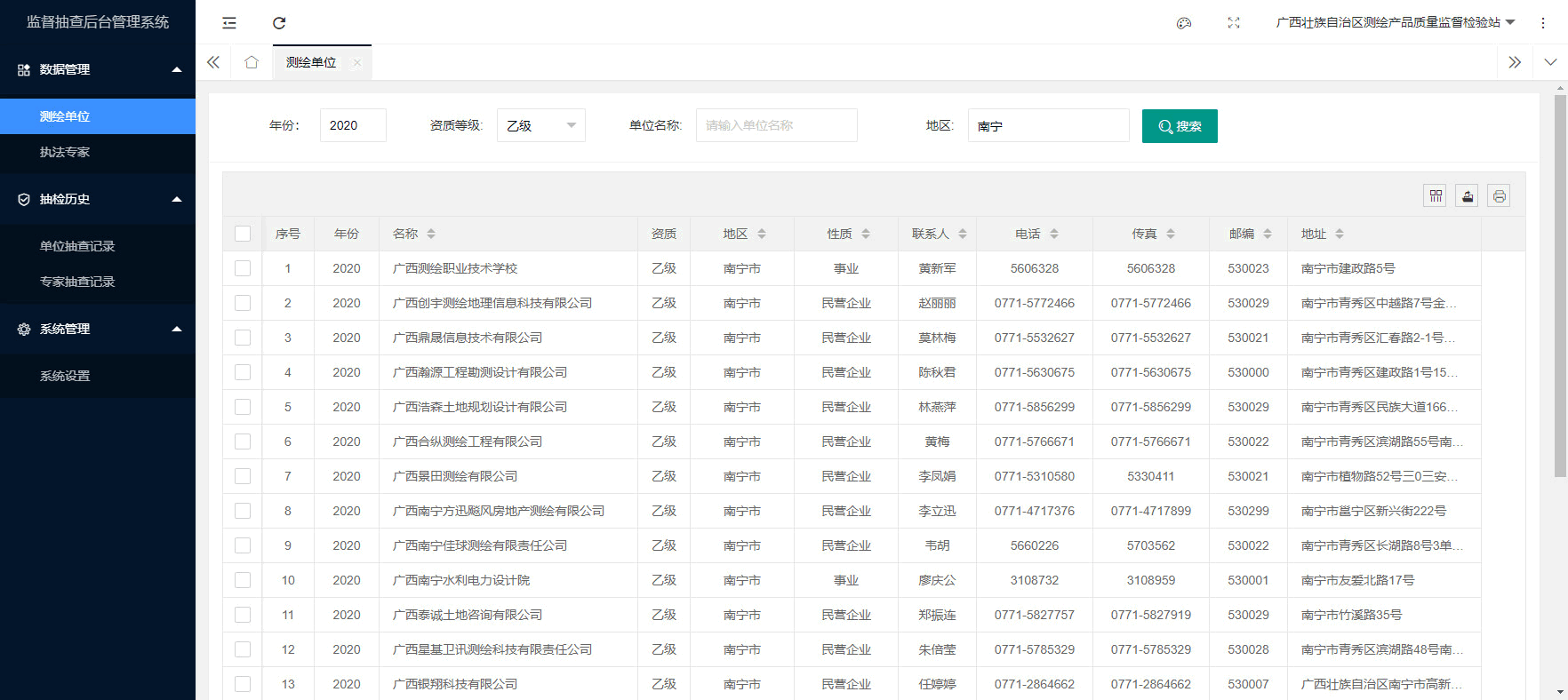
Task: Close the 测绘单位 tab
Action: 357,62
